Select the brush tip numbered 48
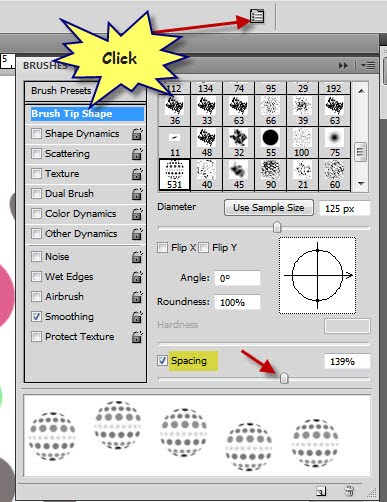The width and height of the screenshot is (387, 502). pyautogui.click(x=207, y=143)
